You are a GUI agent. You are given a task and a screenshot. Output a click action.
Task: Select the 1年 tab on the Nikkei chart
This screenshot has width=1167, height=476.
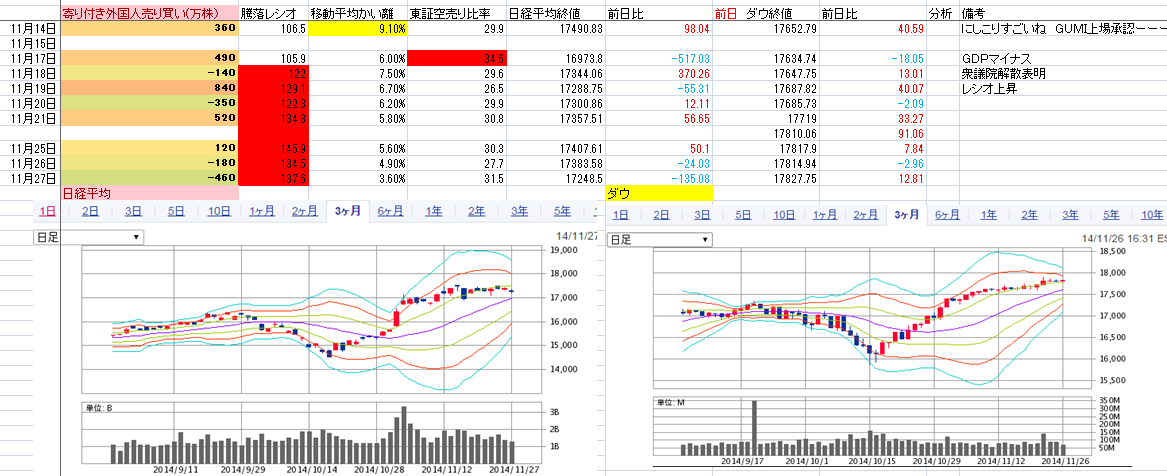coord(434,211)
